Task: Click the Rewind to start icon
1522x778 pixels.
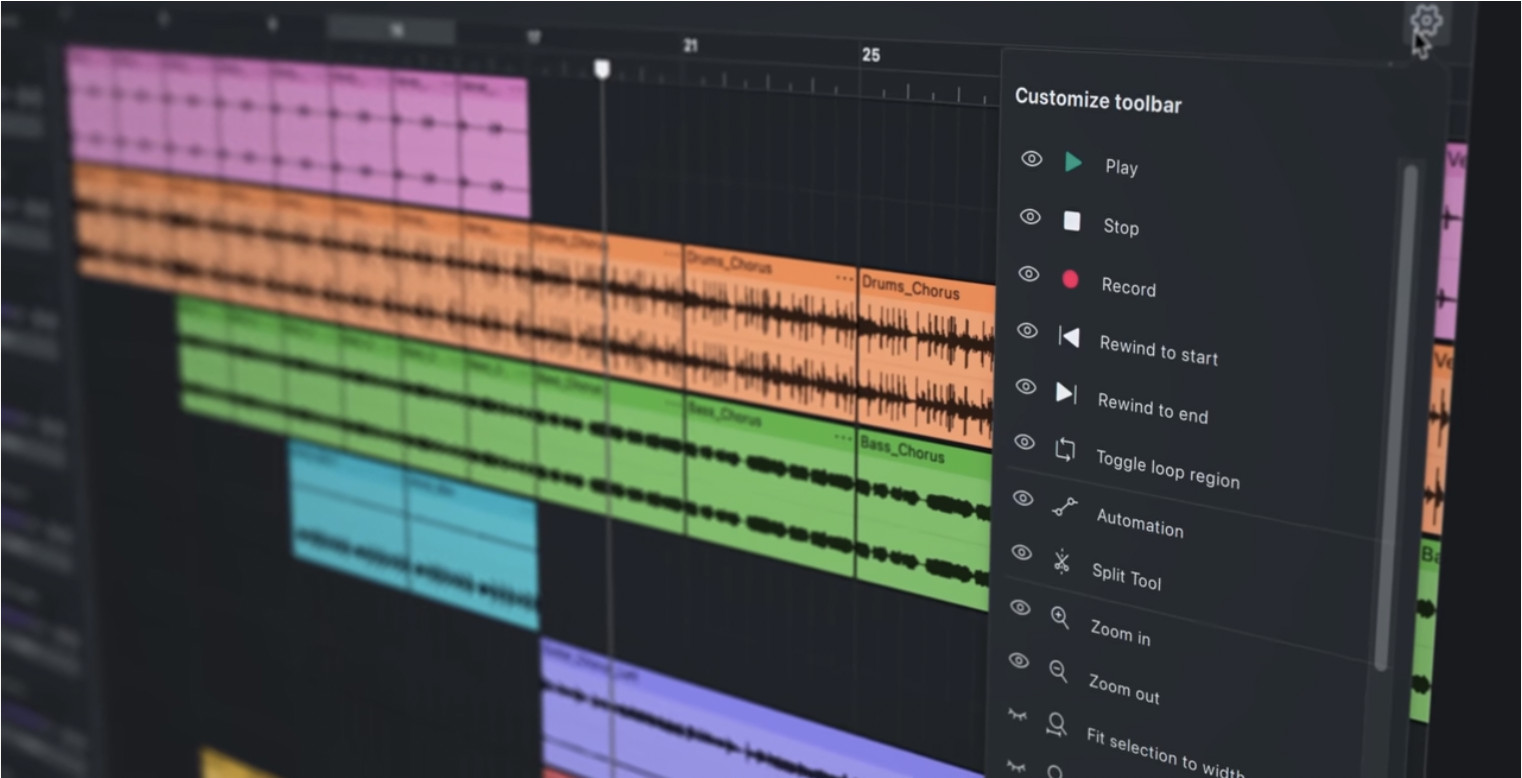Action: [x=1068, y=337]
